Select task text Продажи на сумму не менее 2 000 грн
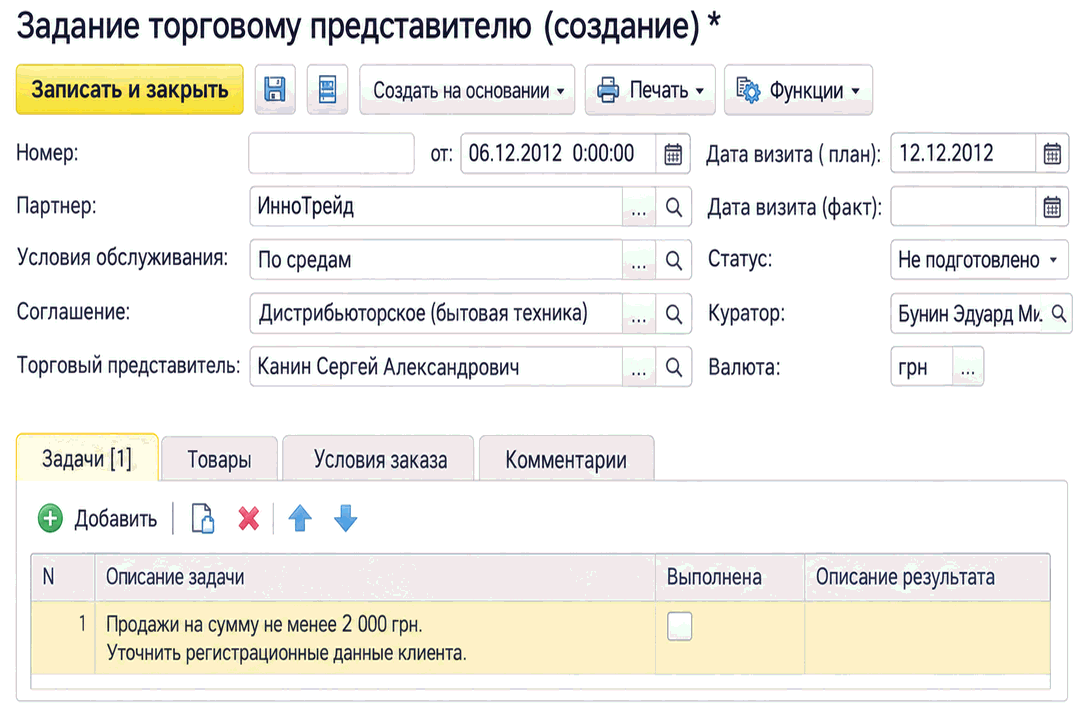The height and width of the screenshot is (721, 1082). [x=264, y=624]
